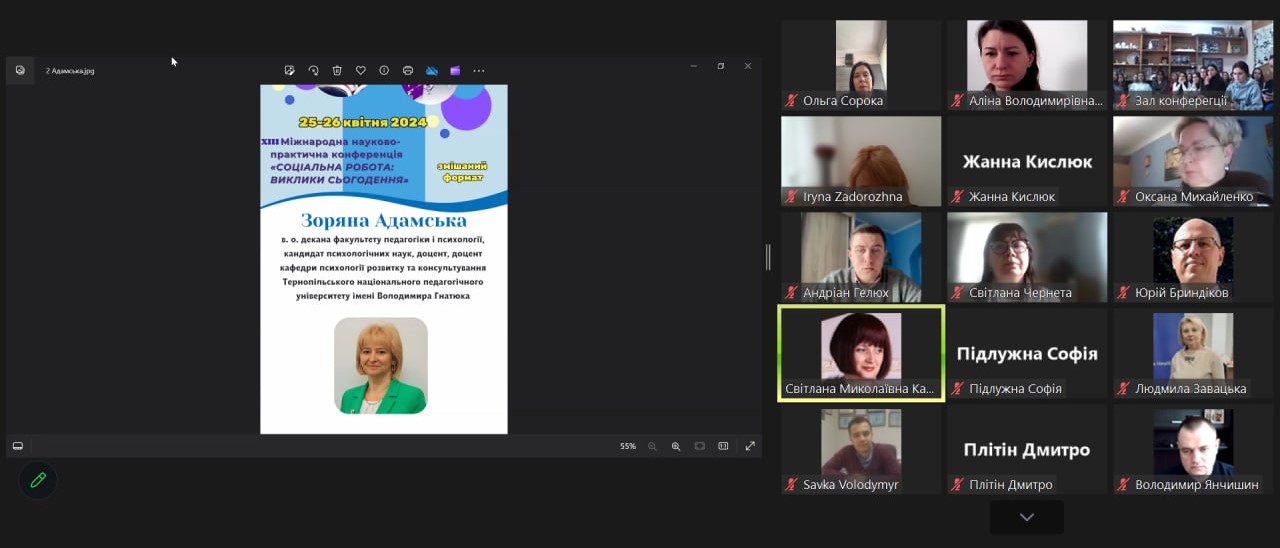Open file info with the info icon
Viewport: 1280px width, 548px height.
coord(384,71)
